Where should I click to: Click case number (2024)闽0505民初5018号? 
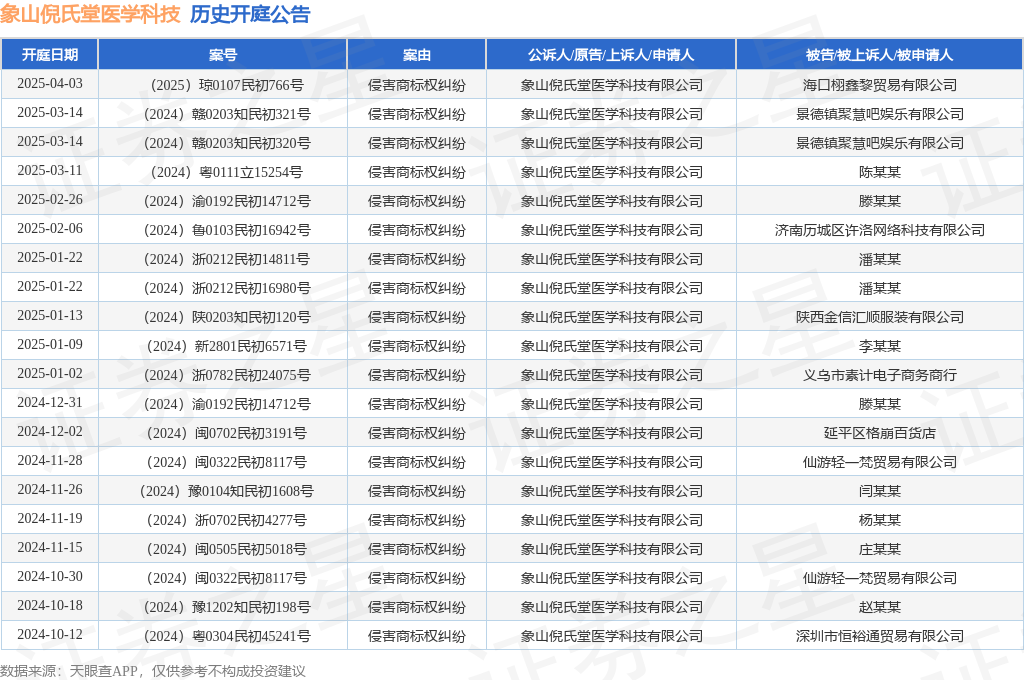pos(227,549)
